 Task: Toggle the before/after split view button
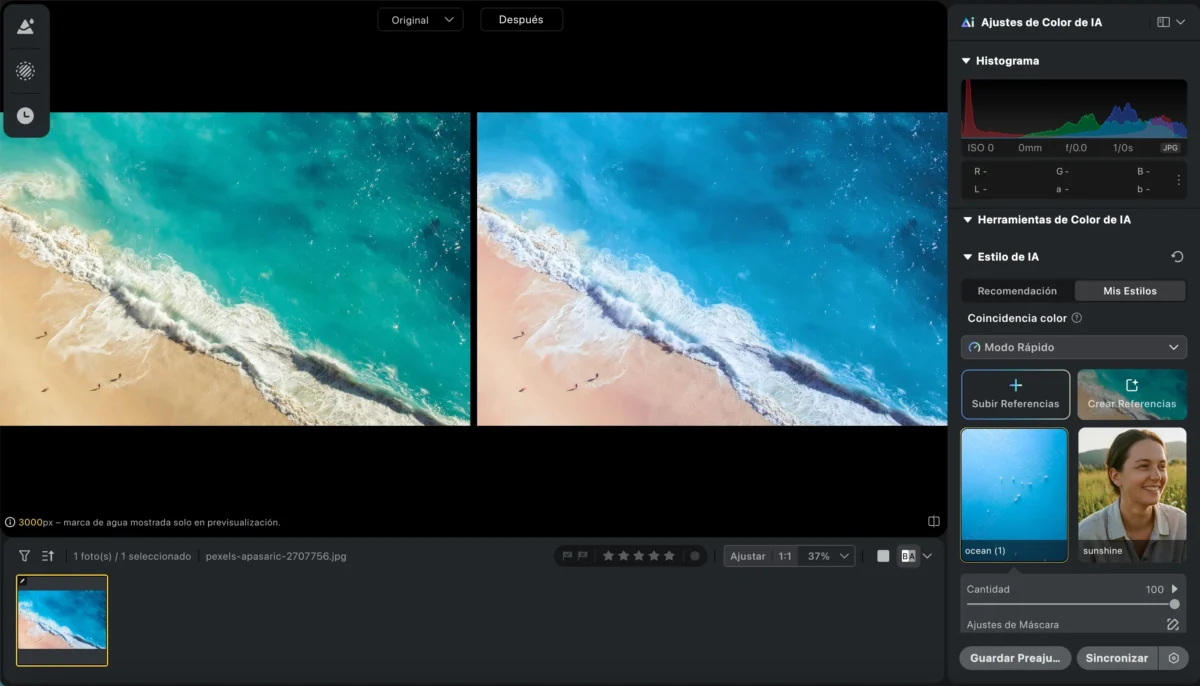pyautogui.click(x=908, y=556)
